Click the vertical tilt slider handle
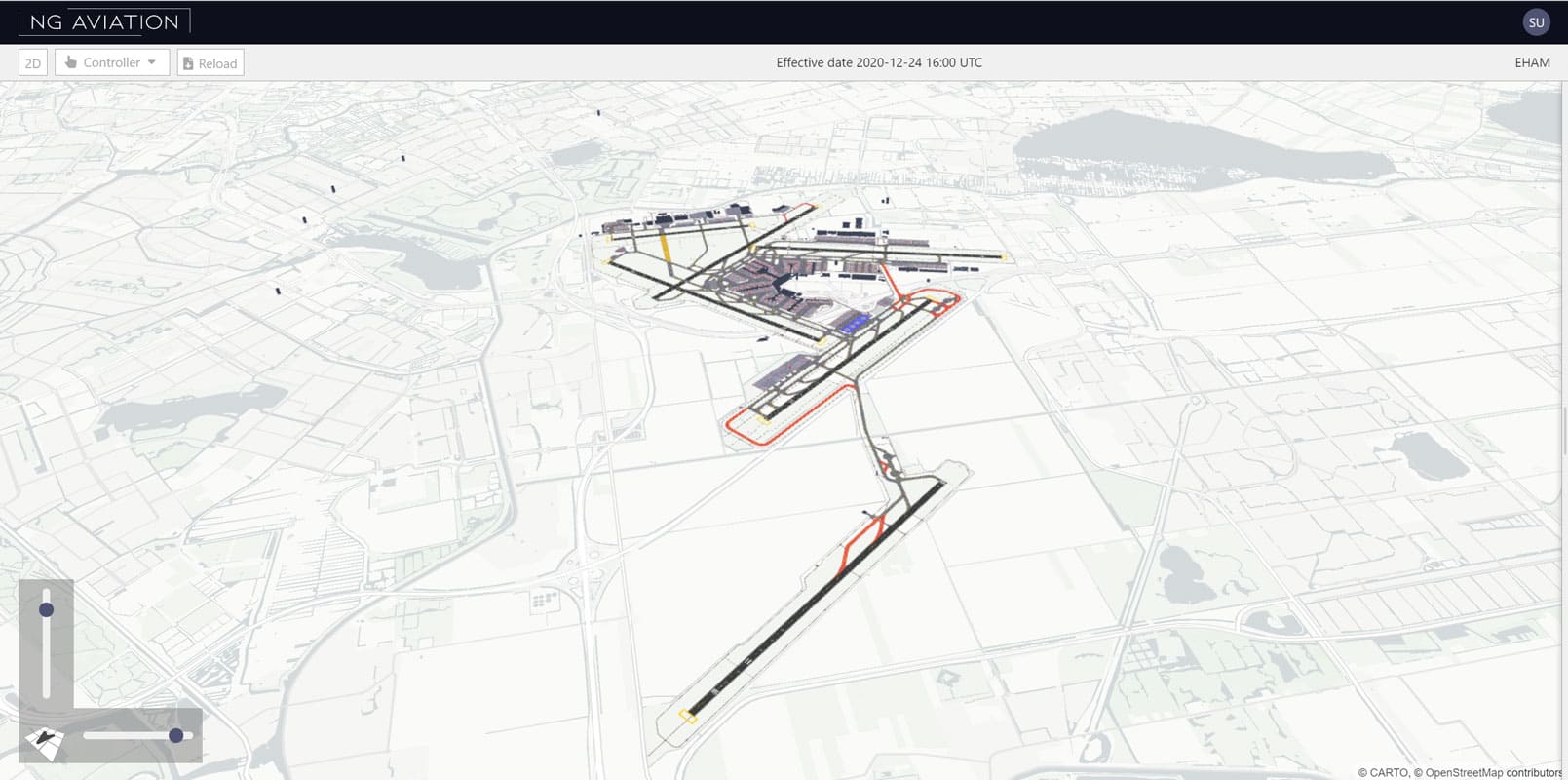Screen dimensions: 1568x780 46,609
